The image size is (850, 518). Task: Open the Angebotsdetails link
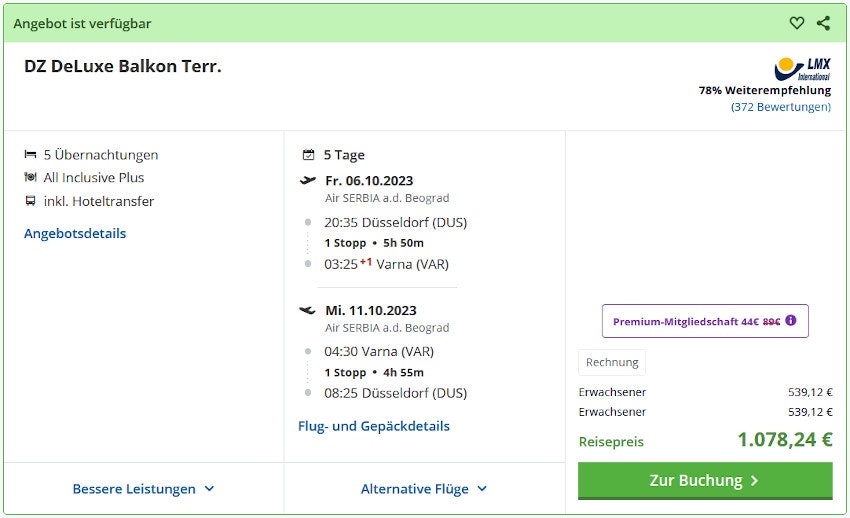tap(75, 233)
